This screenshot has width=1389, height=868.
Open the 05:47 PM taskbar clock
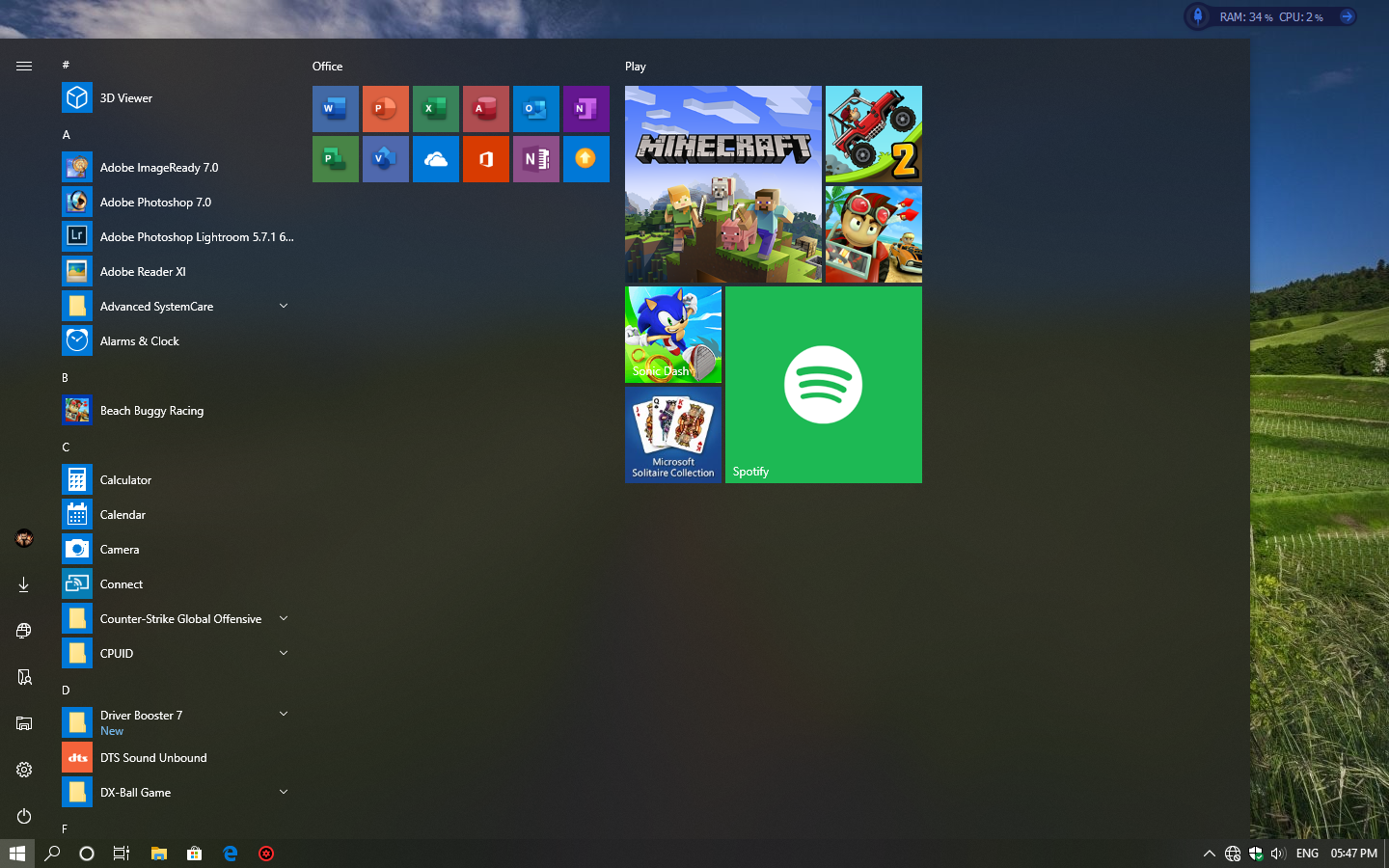pyautogui.click(x=1353, y=854)
